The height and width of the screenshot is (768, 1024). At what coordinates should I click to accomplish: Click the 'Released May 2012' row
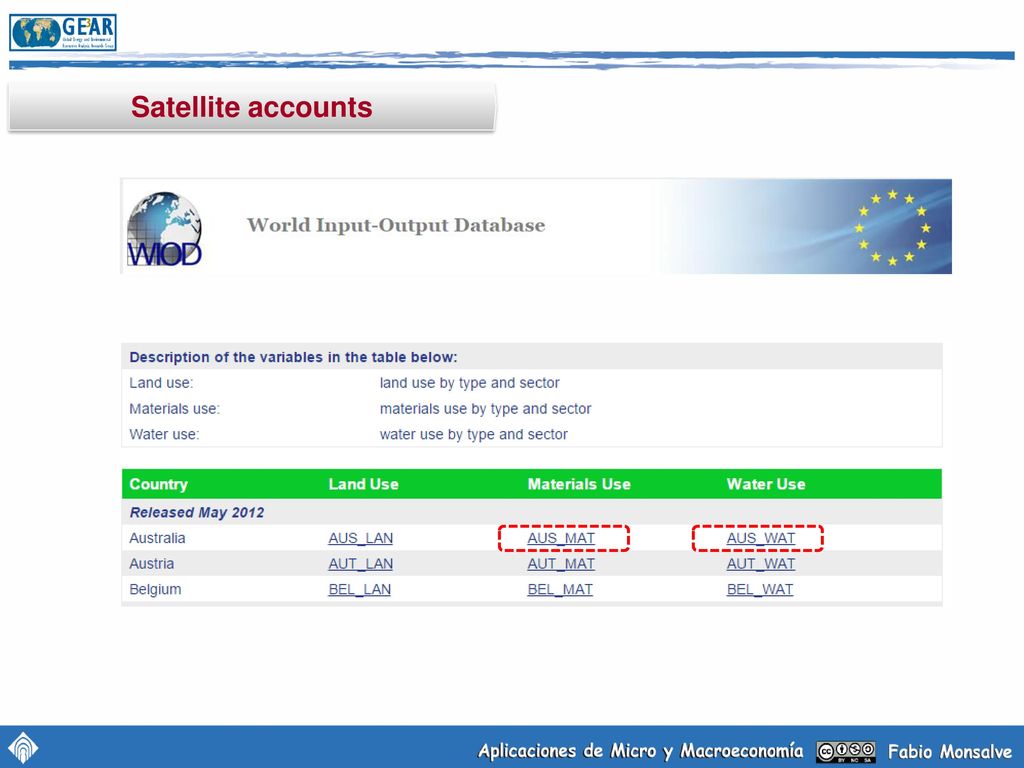point(532,512)
